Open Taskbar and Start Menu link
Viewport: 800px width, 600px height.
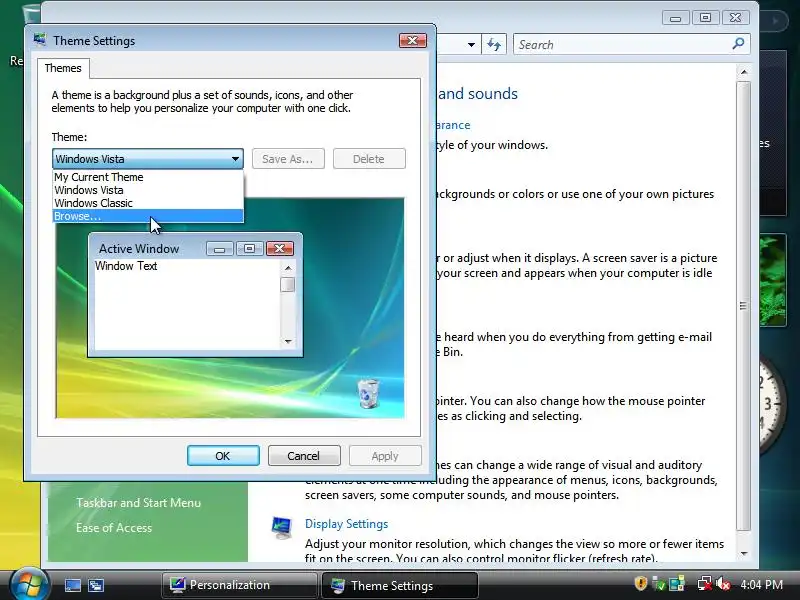pyautogui.click(x=138, y=503)
